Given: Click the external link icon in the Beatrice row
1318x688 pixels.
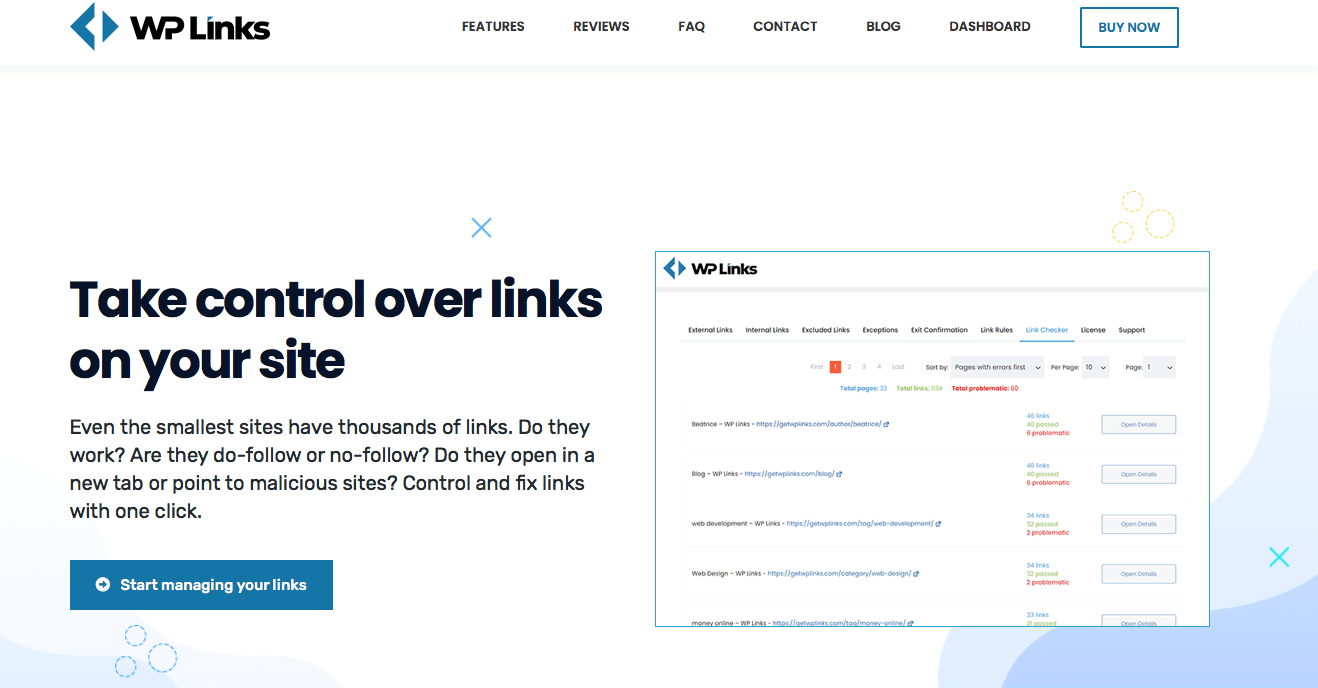Looking at the screenshot, I should (886, 424).
